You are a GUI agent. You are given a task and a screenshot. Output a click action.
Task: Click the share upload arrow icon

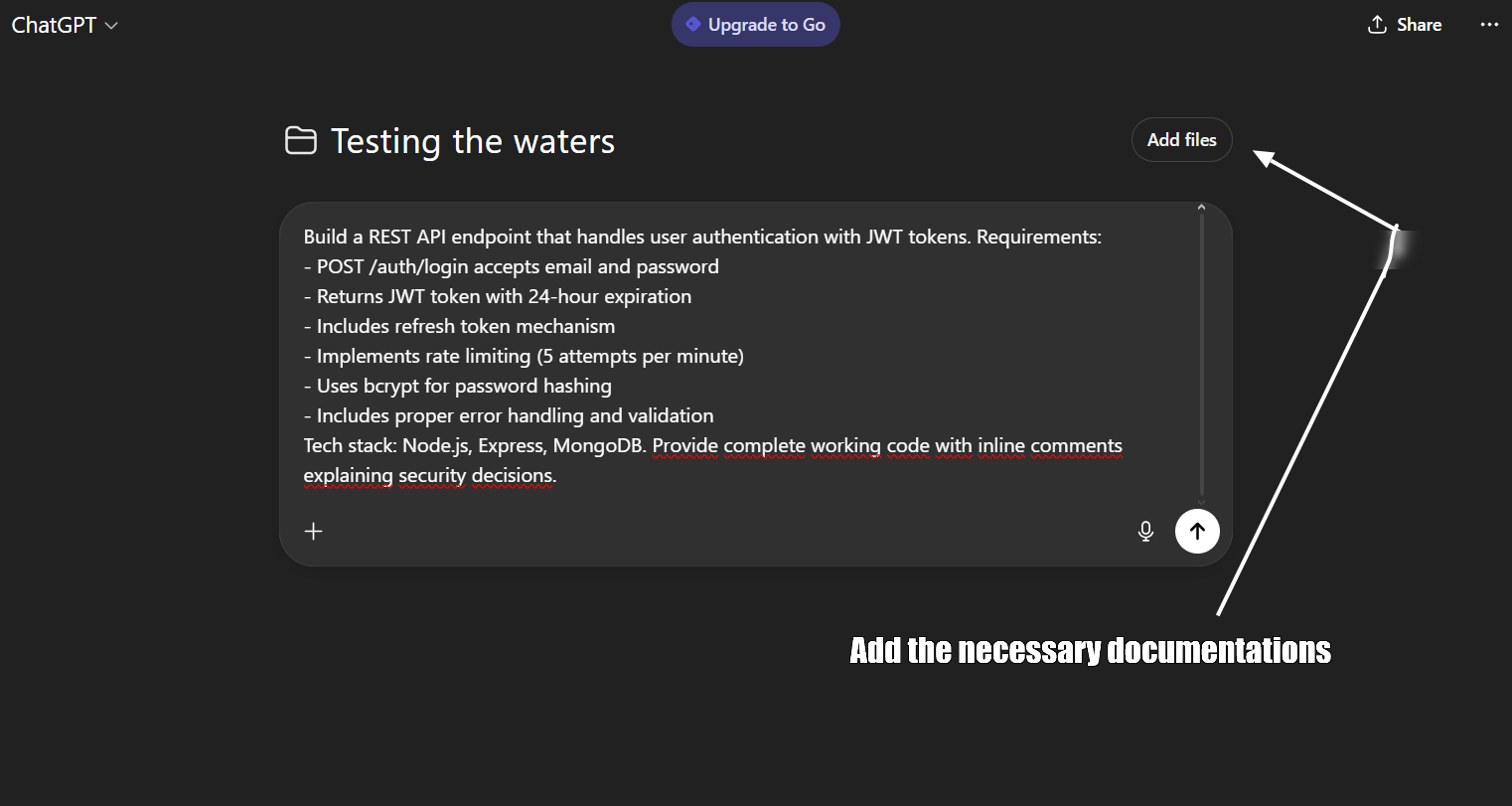tap(1377, 25)
